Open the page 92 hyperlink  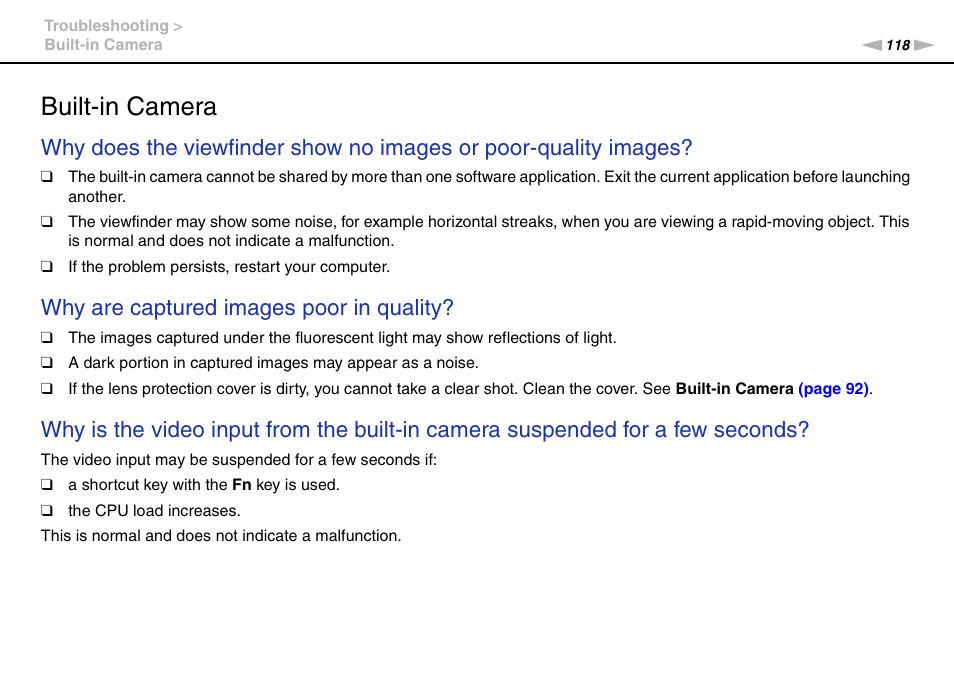click(834, 388)
